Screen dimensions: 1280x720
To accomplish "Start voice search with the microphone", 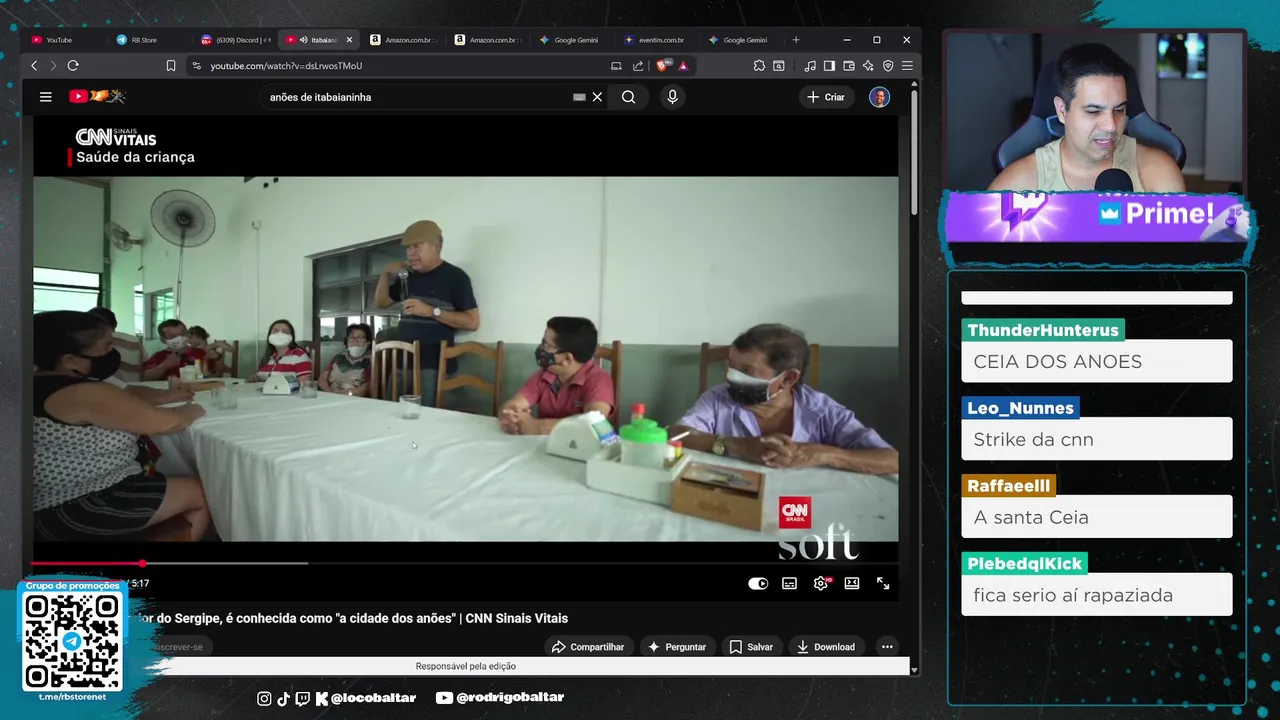I will pos(672,97).
